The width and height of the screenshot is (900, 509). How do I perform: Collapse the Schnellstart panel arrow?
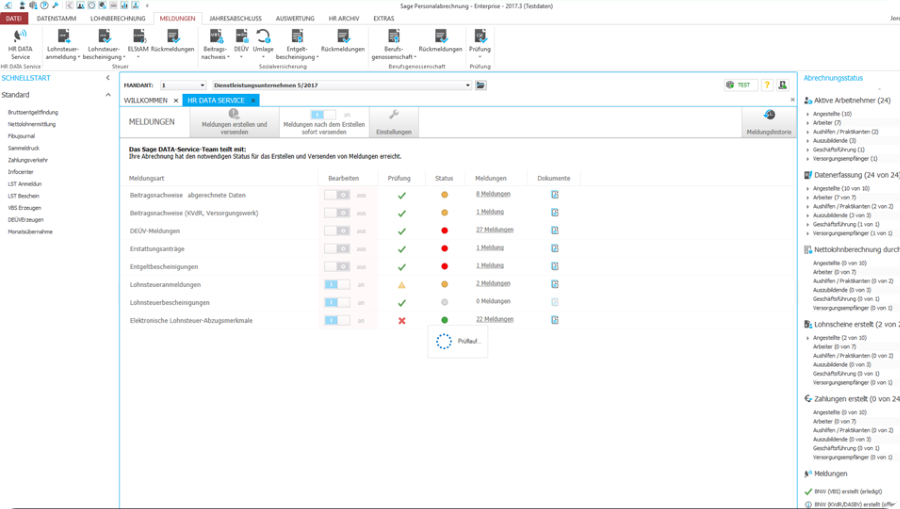[x=107, y=77]
